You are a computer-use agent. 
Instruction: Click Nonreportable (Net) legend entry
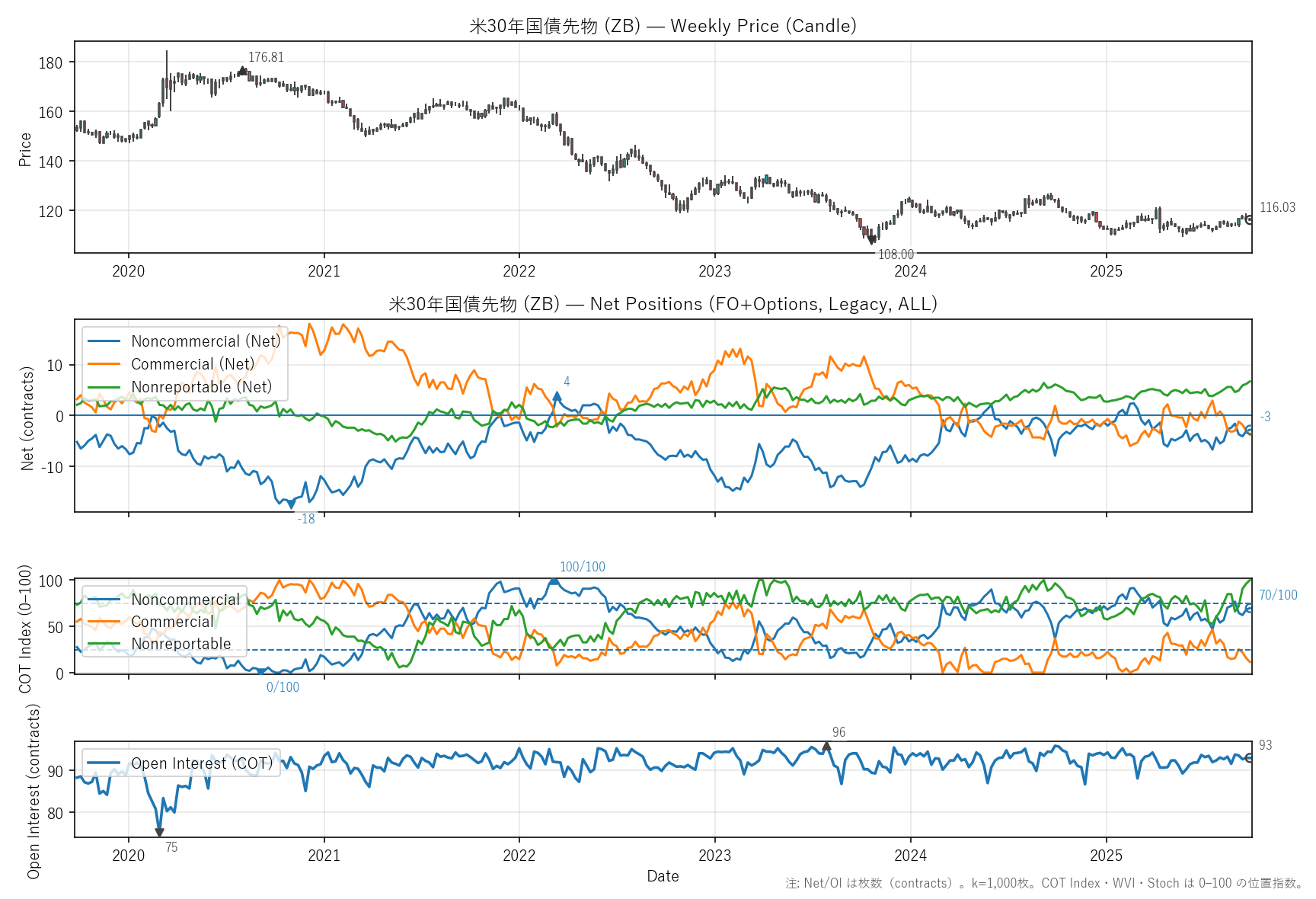[201, 387]
